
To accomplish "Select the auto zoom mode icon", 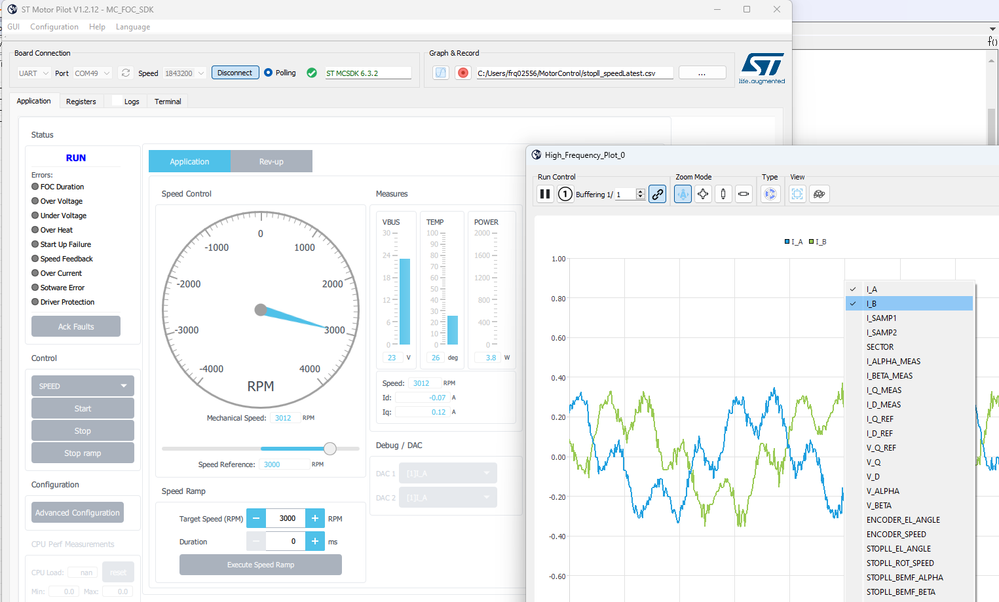I will tap(683, 194).
